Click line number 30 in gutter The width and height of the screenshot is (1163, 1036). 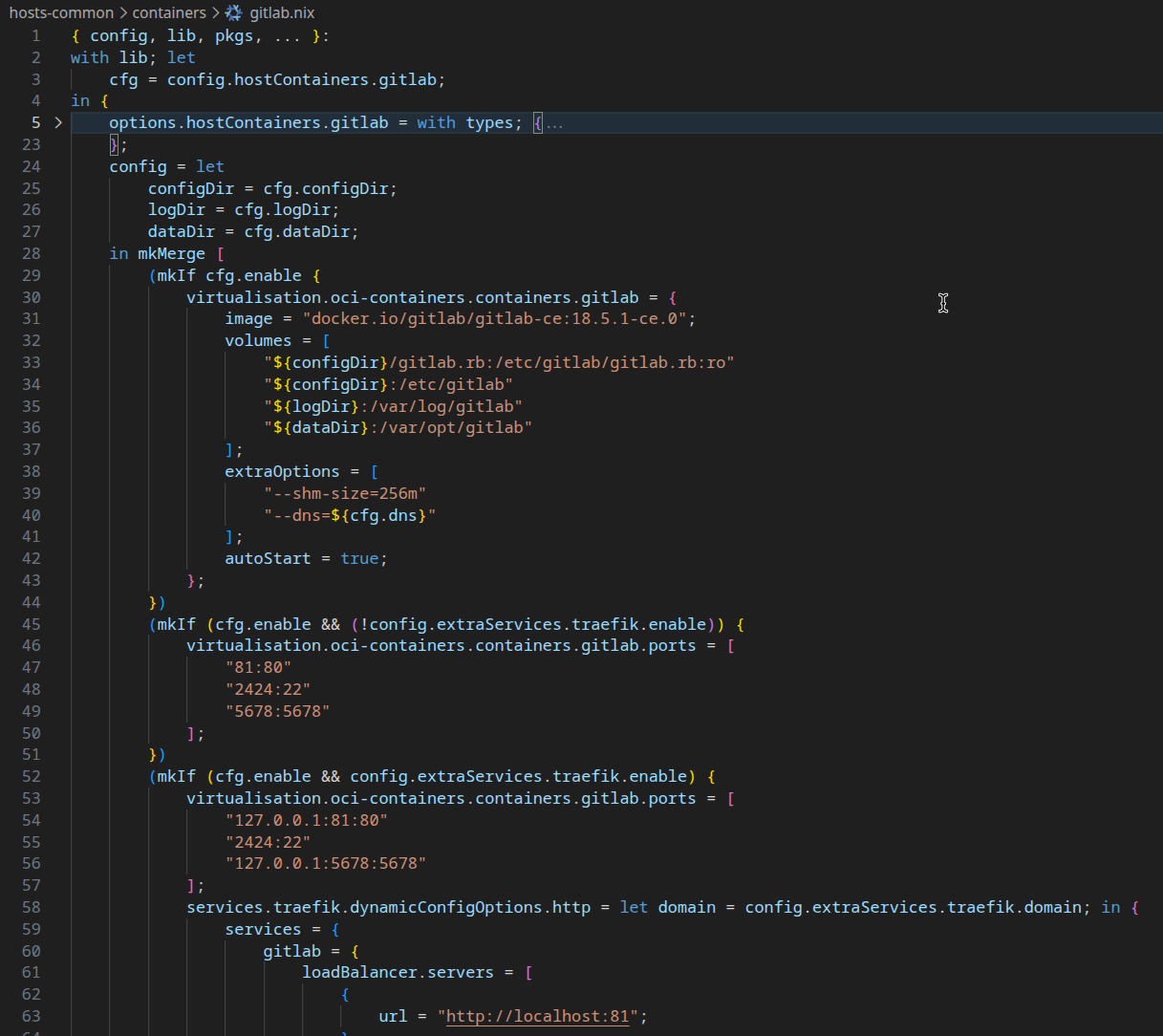tap(32, 297)
